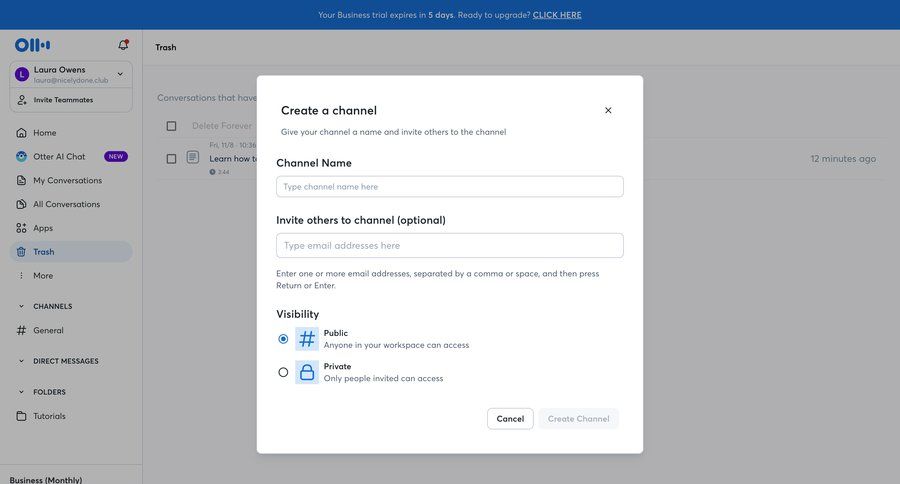This screenshot has width=900, height=484.
Task: Click the 'Learn how' conversation title
Action: coord(233,158)
